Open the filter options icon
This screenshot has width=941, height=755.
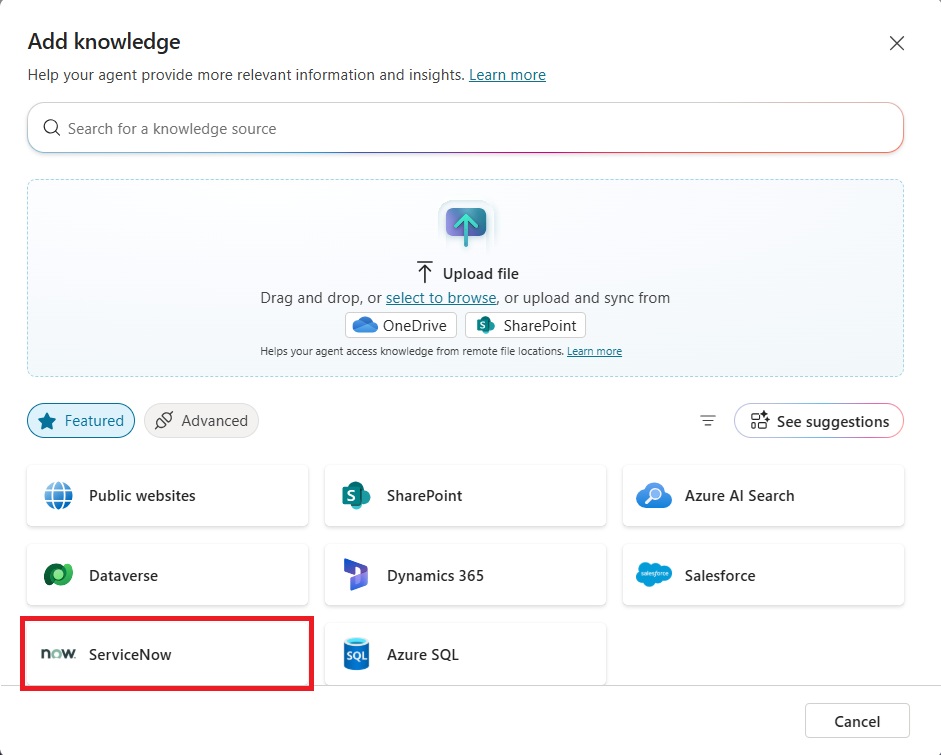click(708, 421)
